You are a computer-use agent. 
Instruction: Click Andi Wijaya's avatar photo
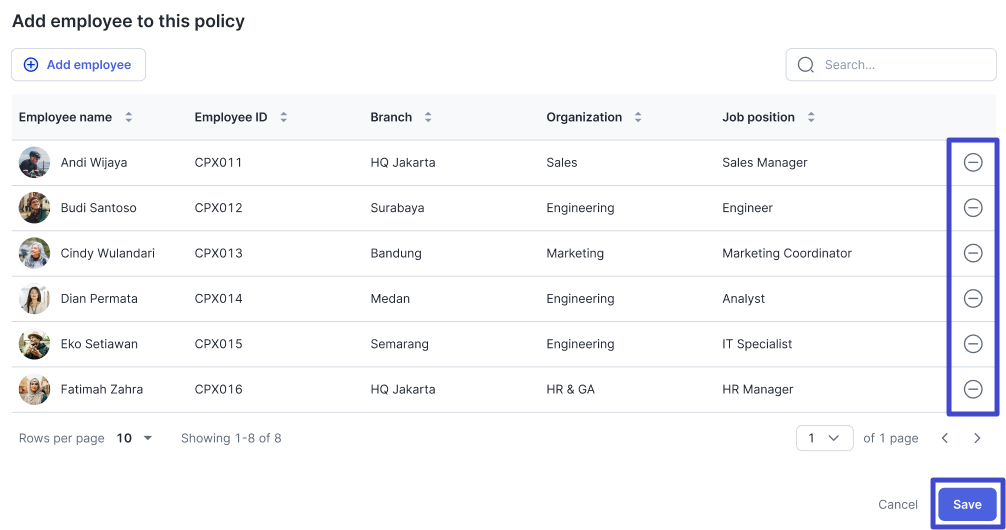click(x=34, y=162)
